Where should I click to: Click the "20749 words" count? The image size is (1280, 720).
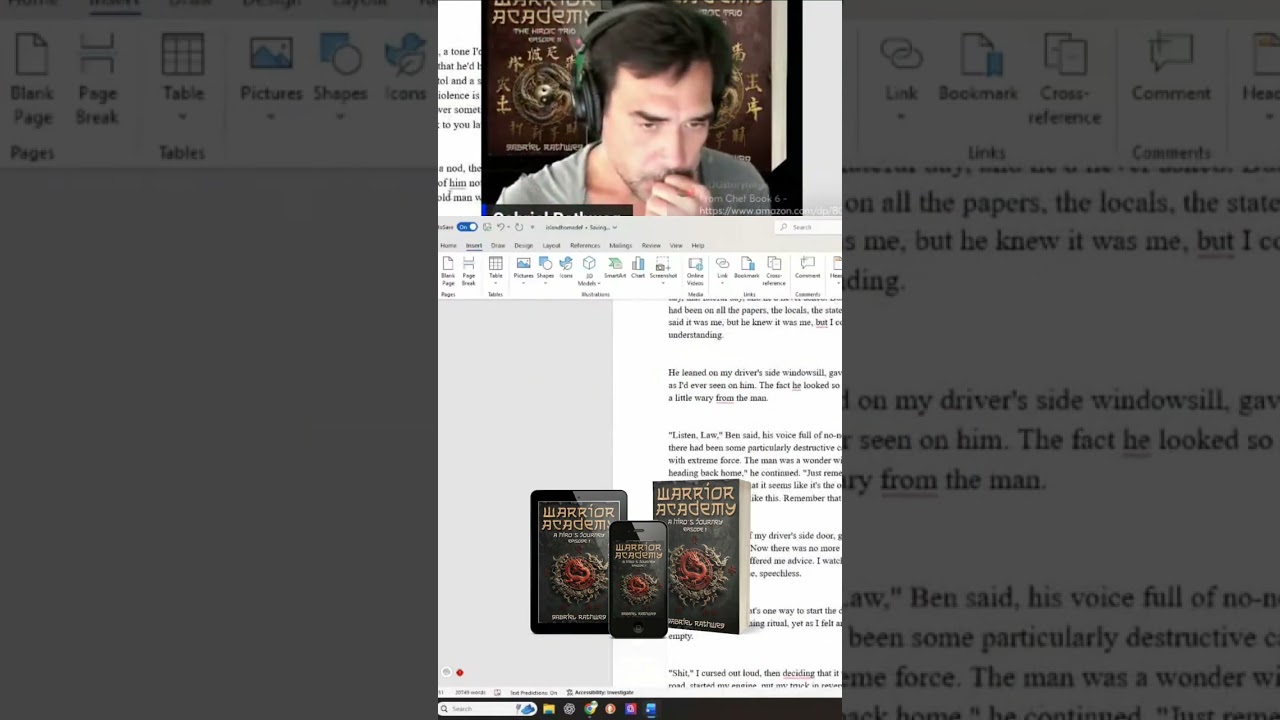470,692
